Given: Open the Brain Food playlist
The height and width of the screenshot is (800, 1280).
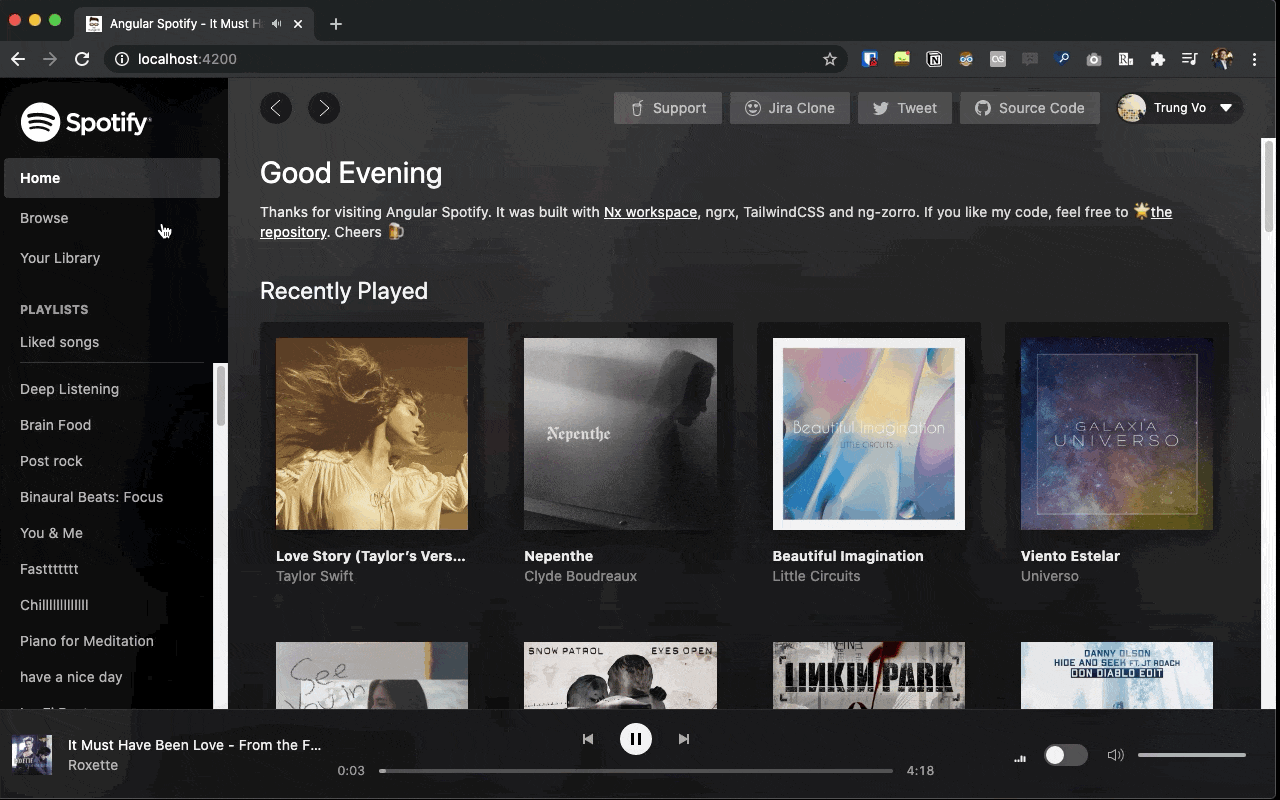Looking at the screenshot, I should pos(55,425).
